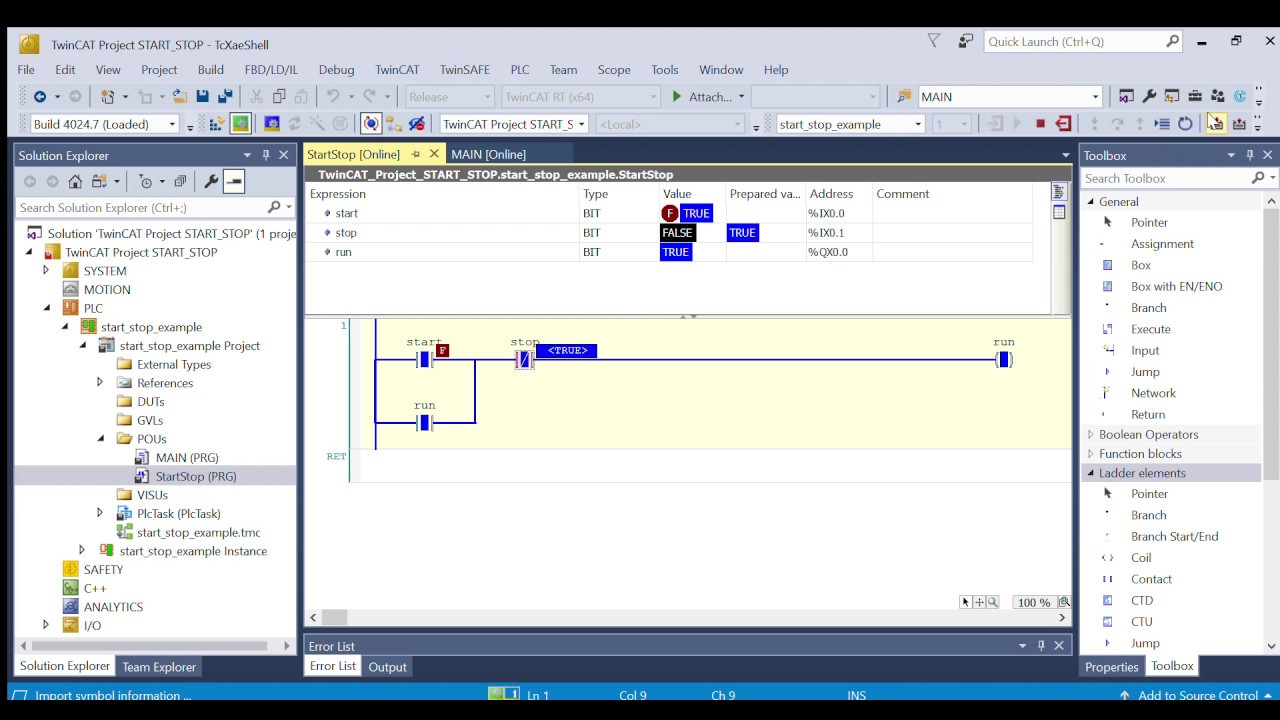Toggle auto-hide pin on the Toolbox panel
The height and width of the screenshot is (720, 1280).
point(1250,155)
